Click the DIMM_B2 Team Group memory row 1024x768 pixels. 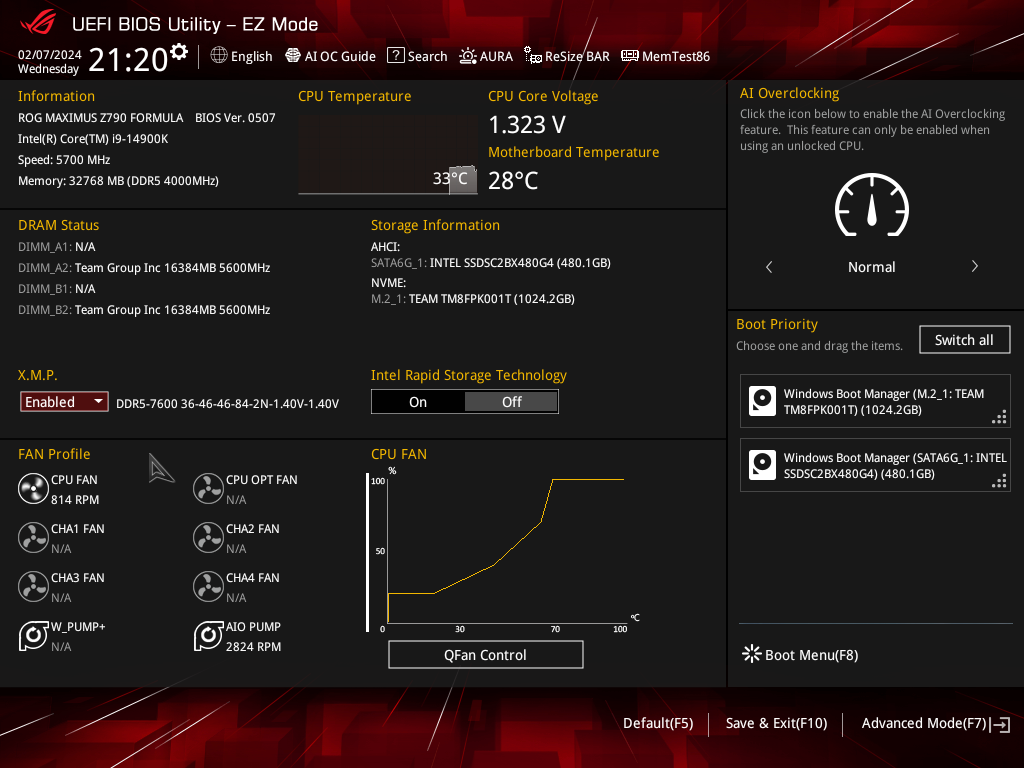(144, 310)
